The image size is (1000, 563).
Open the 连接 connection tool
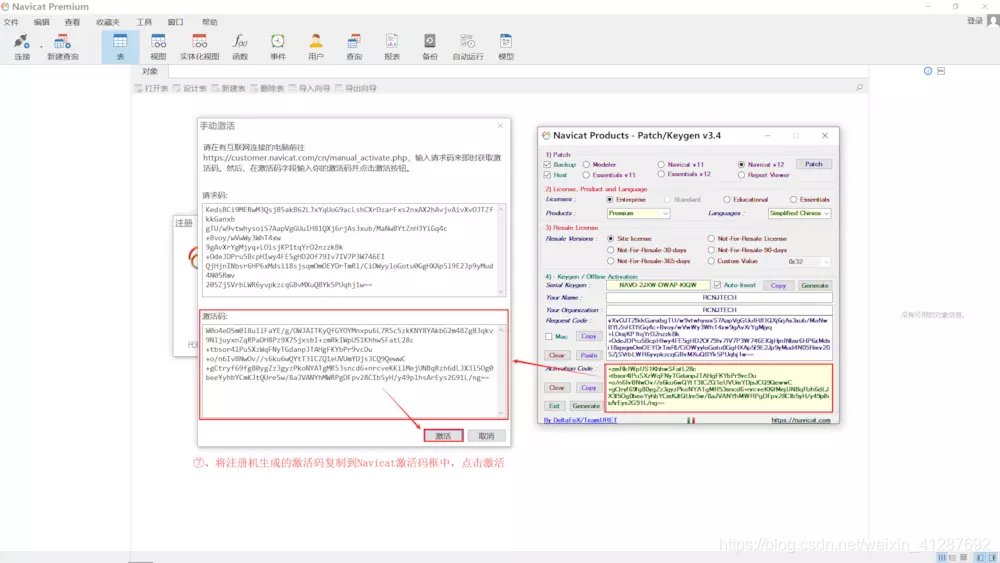tap(22, 47)
